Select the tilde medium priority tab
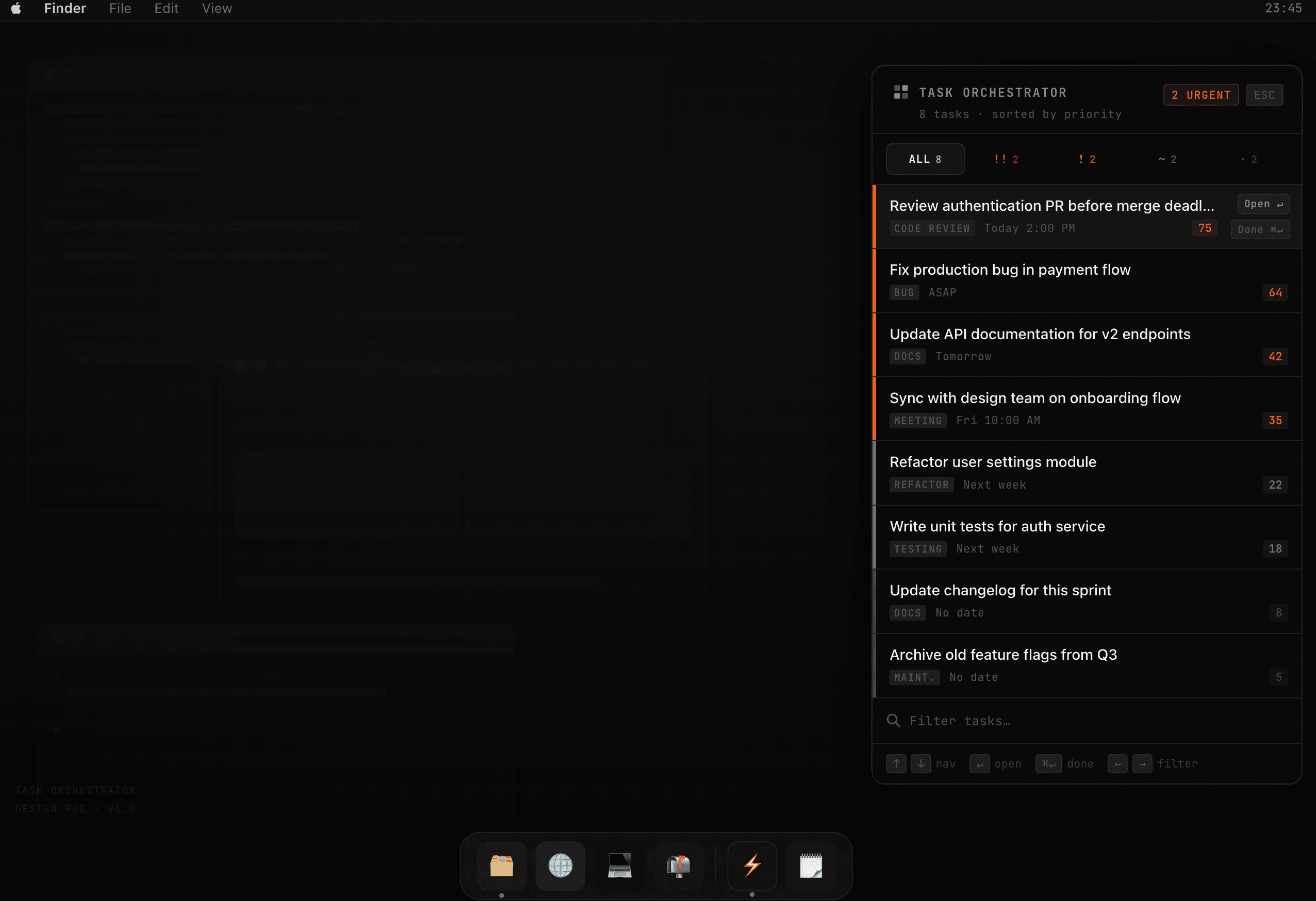Image resolution: width=1316 pixels, height=901 pixels. coord(1167,159)
